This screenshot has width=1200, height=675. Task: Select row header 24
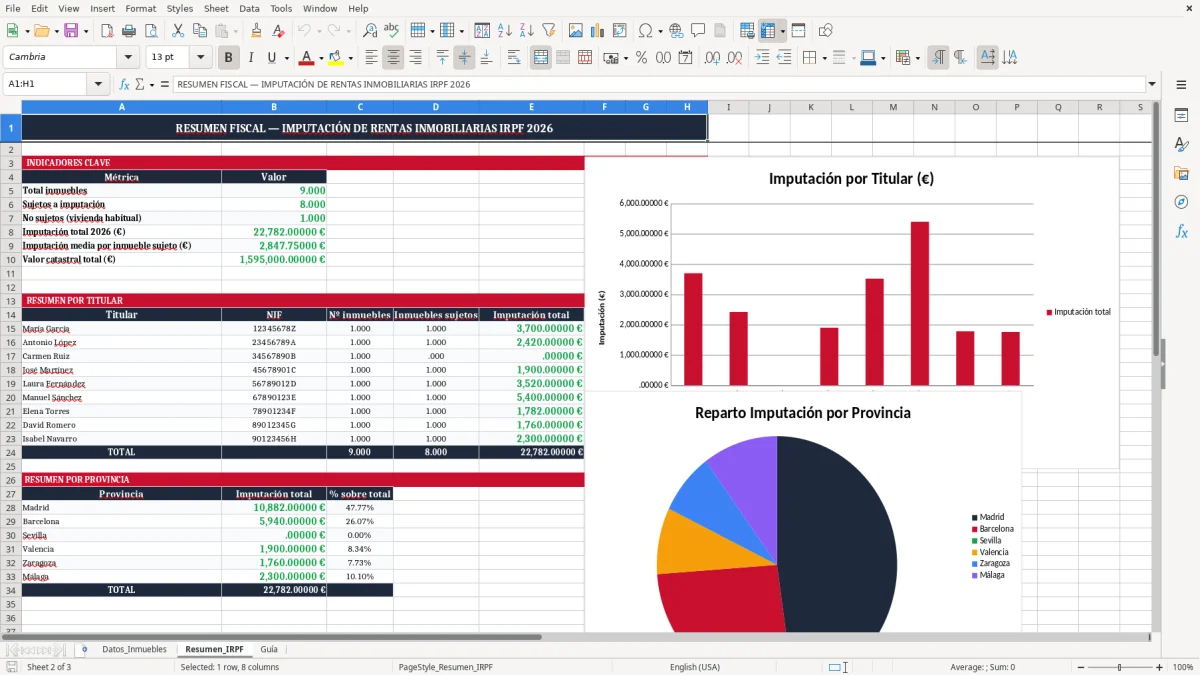pos(11,452)
